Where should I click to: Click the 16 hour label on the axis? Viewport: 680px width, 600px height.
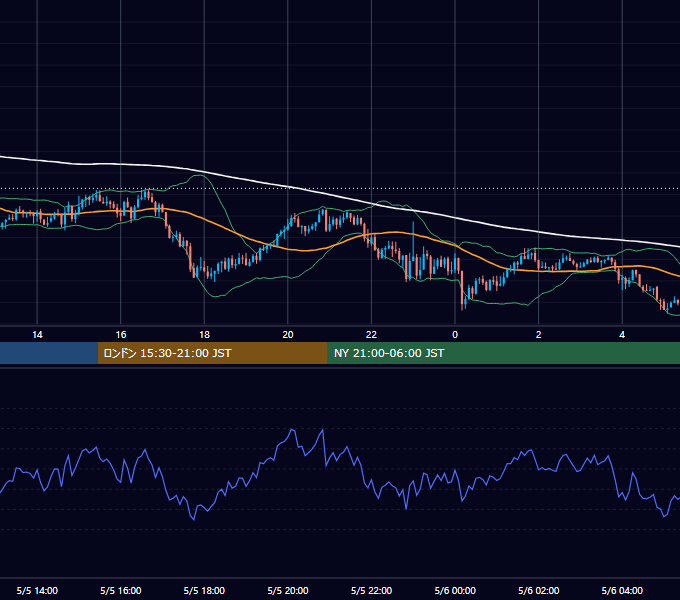pos(121,335)
